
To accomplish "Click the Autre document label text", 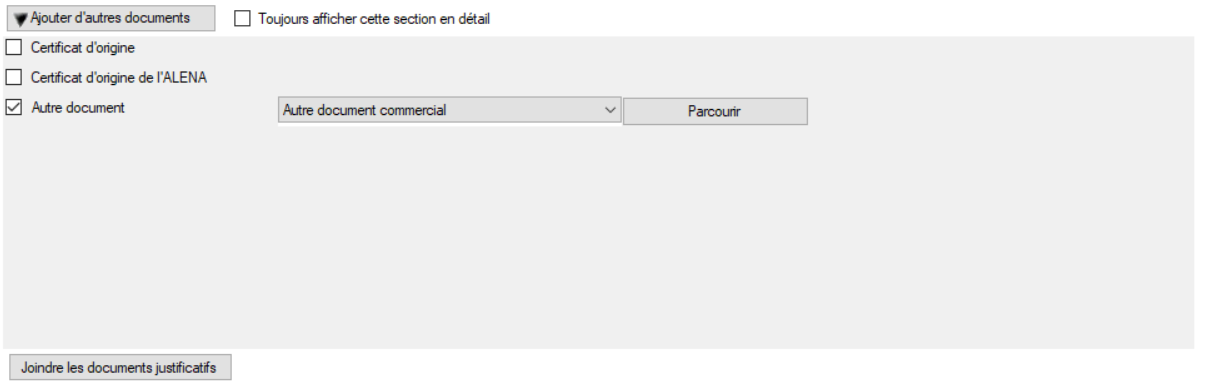I will [78, 107].
